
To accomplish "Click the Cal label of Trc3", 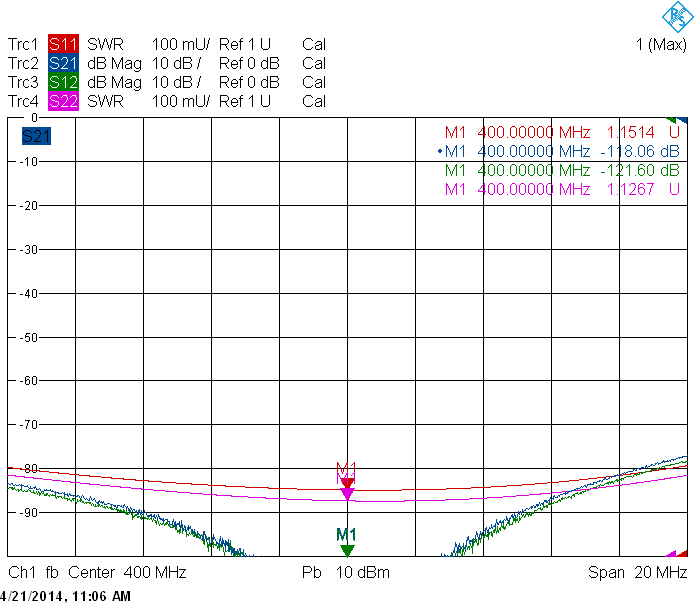I will [314, 82].
